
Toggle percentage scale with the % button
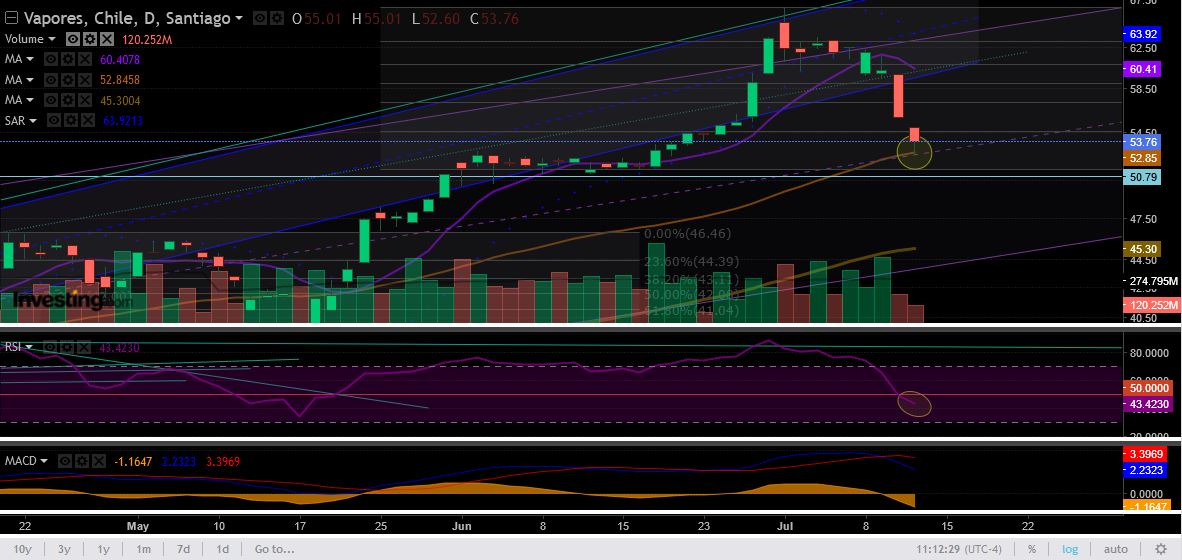click(x=1031, y=549)
